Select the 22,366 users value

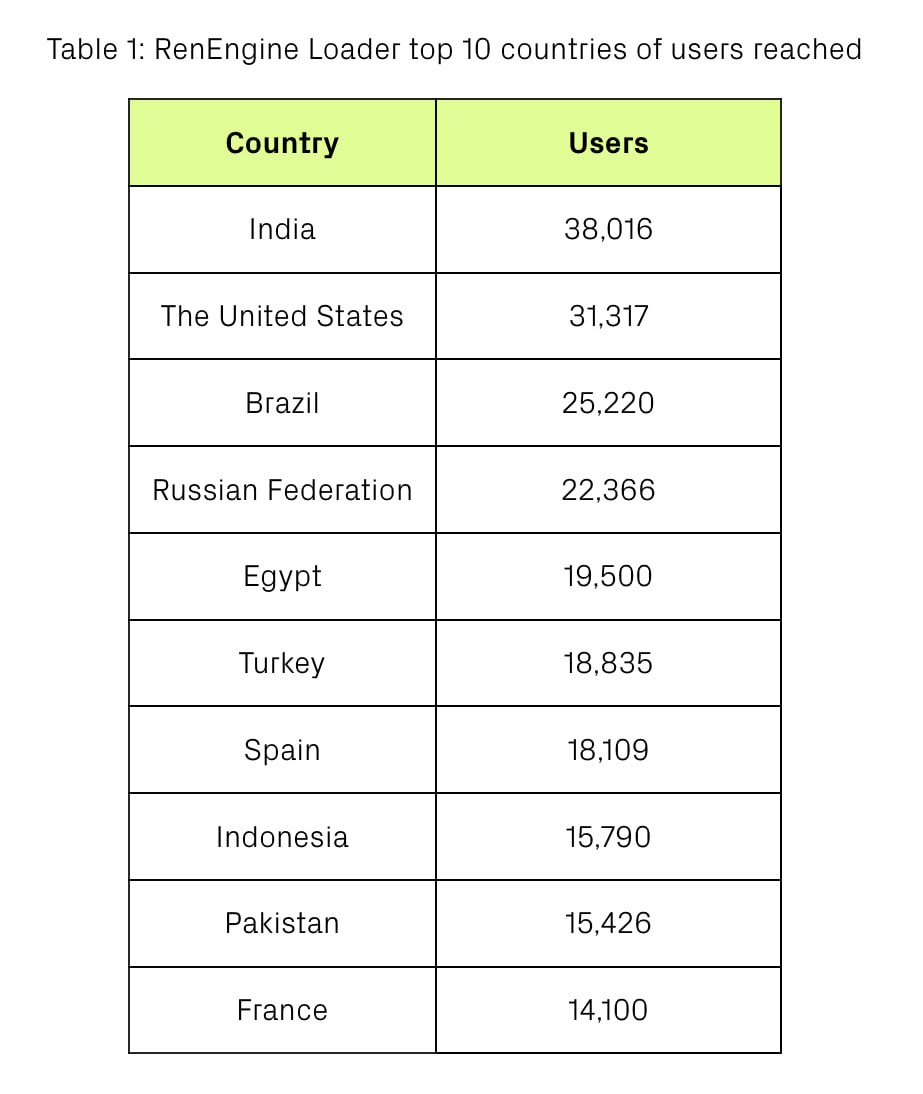pos(608,490)
